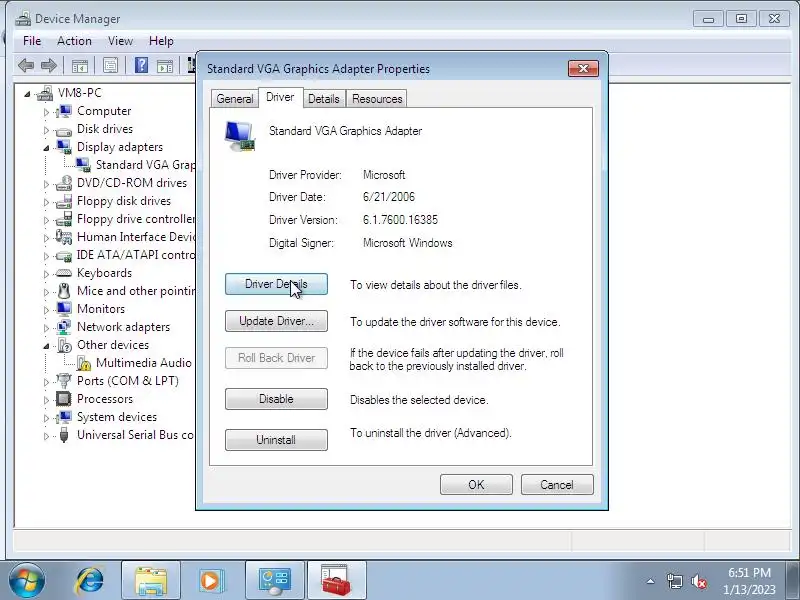Click the Back arrow in Device Manager toolbar
Viewport: 800px width, 600px height.
coord(26,65)
